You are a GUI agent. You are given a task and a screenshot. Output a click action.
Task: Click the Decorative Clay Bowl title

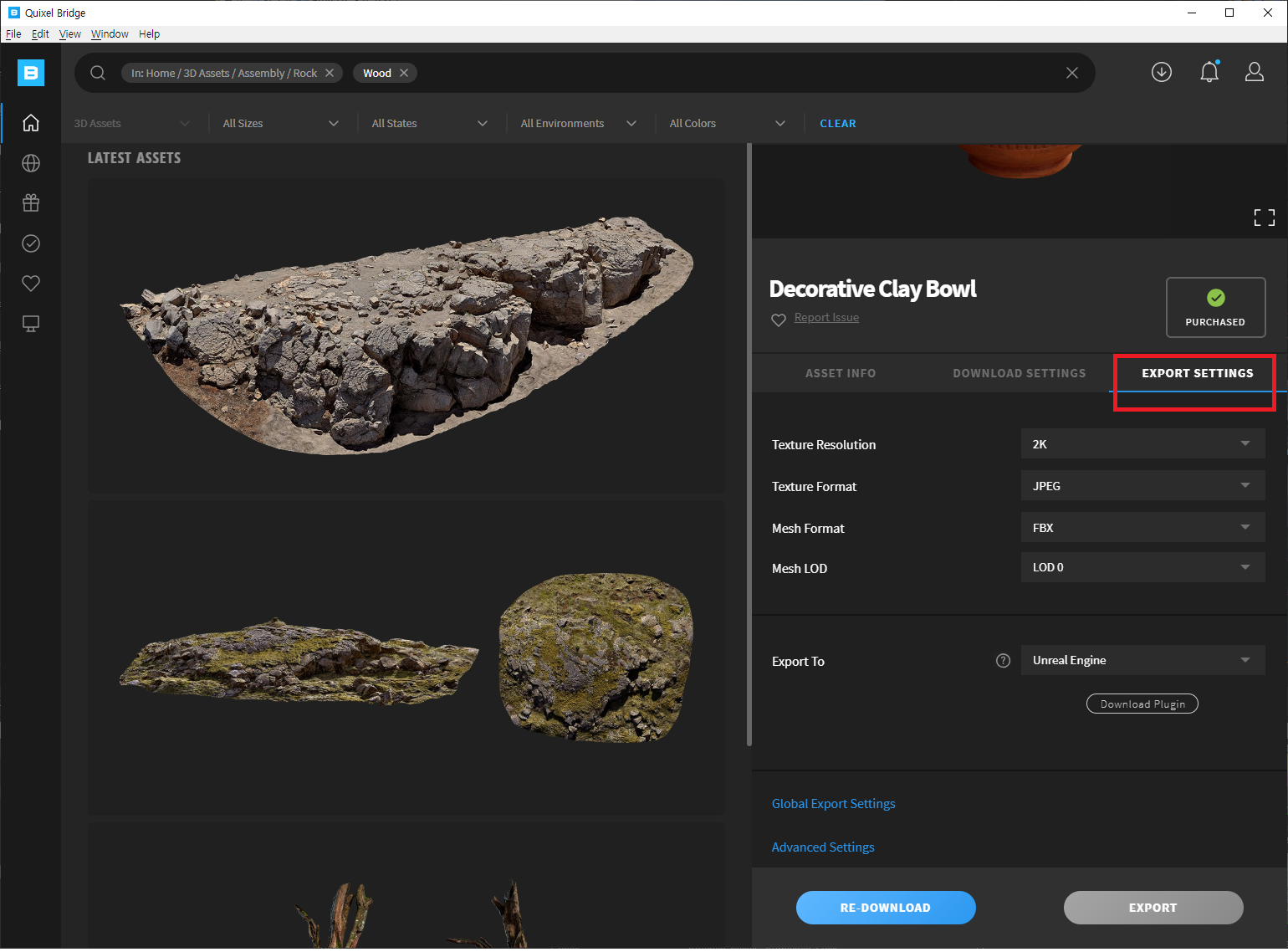tap(872, 289)
